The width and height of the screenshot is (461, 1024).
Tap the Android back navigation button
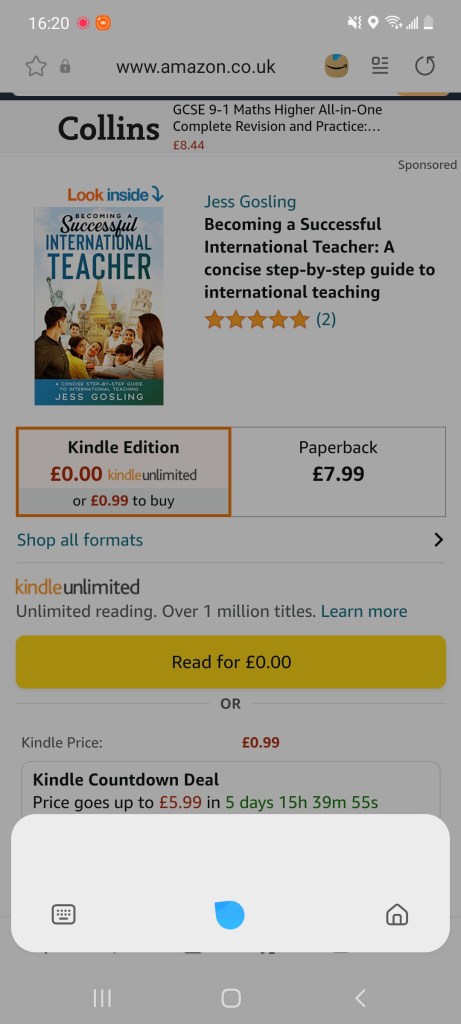[x=360, y=997]
